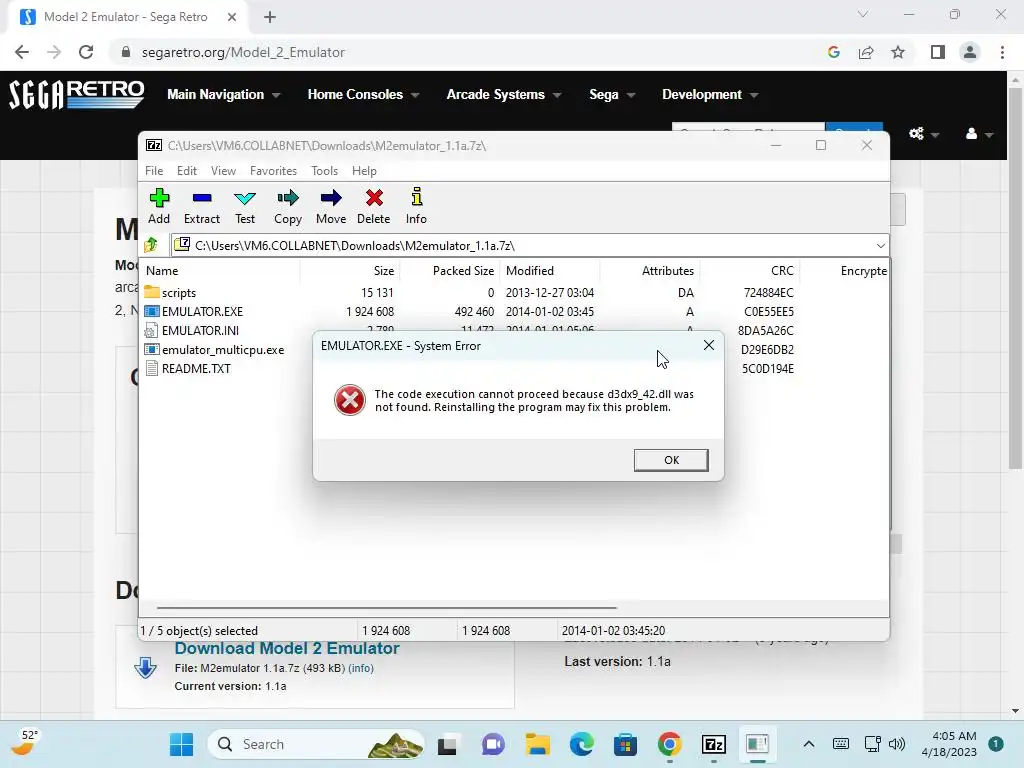Open Arcade Systems dropdown menu

coord(504,94)
